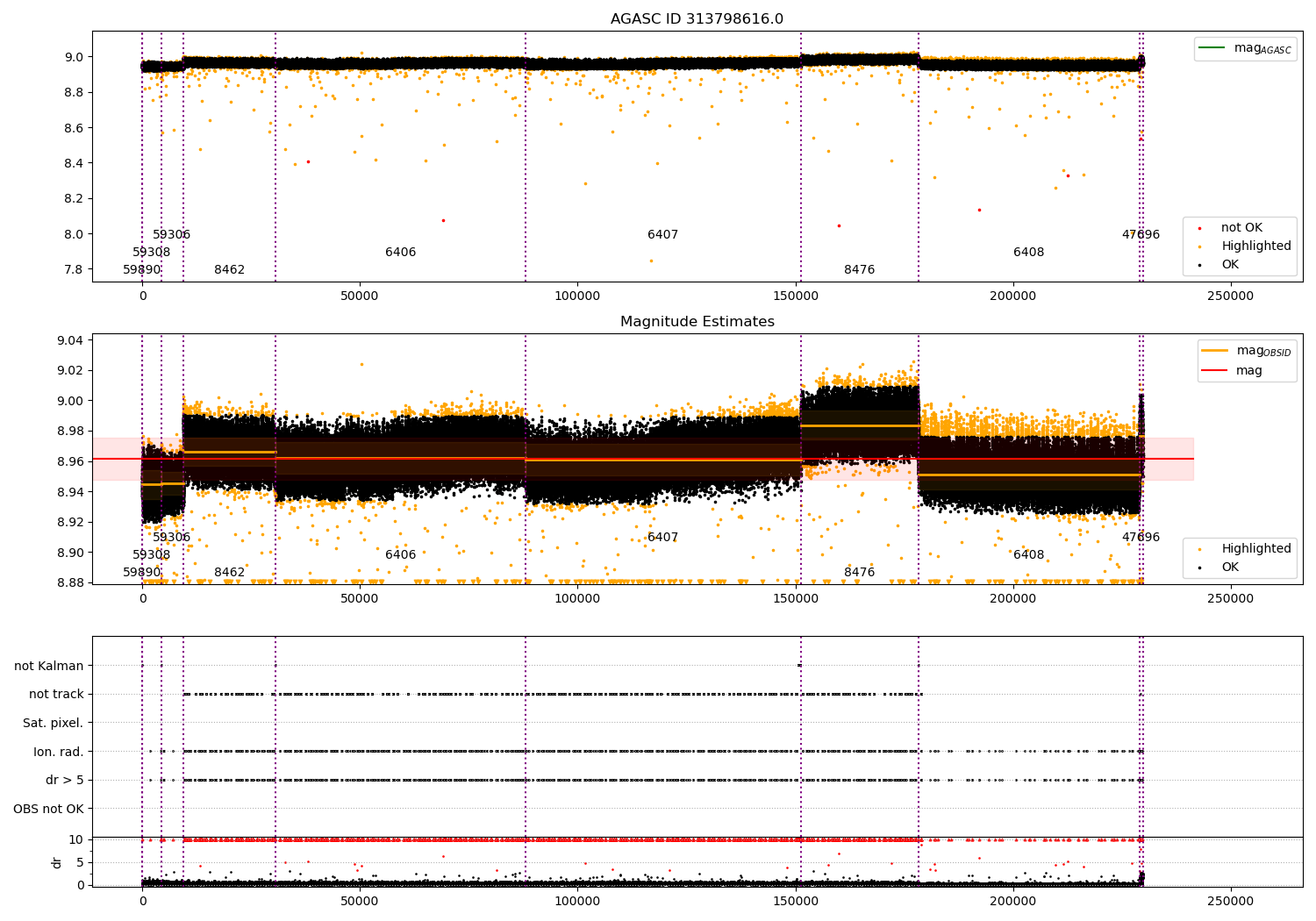Click the red 'mag' legend entry
Screen dimensions: 1316x921
point(1248,371)
